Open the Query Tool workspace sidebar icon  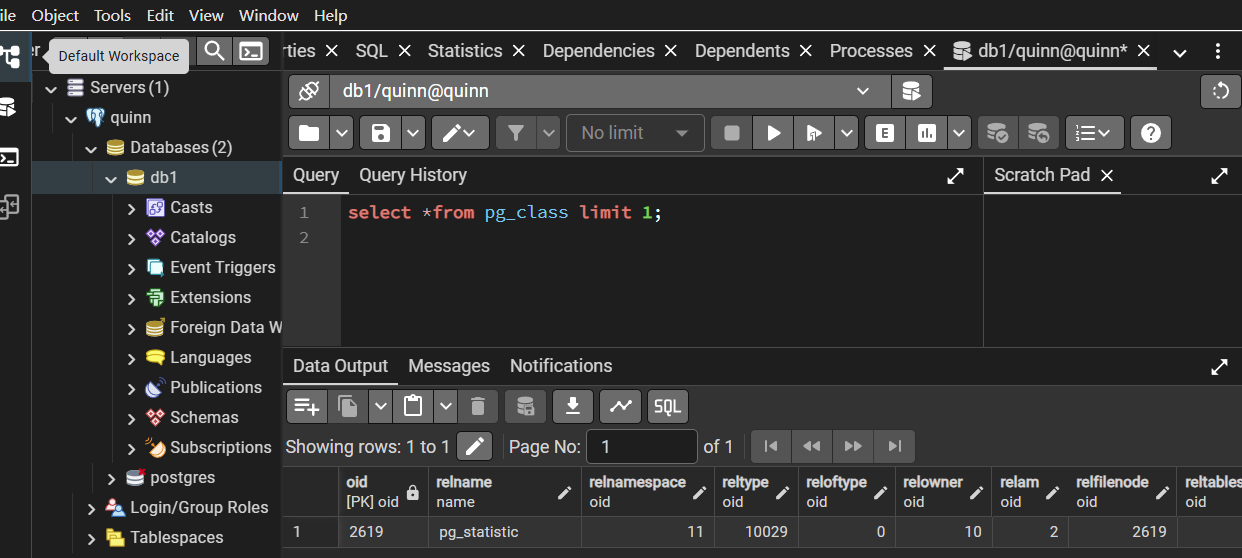8,106
